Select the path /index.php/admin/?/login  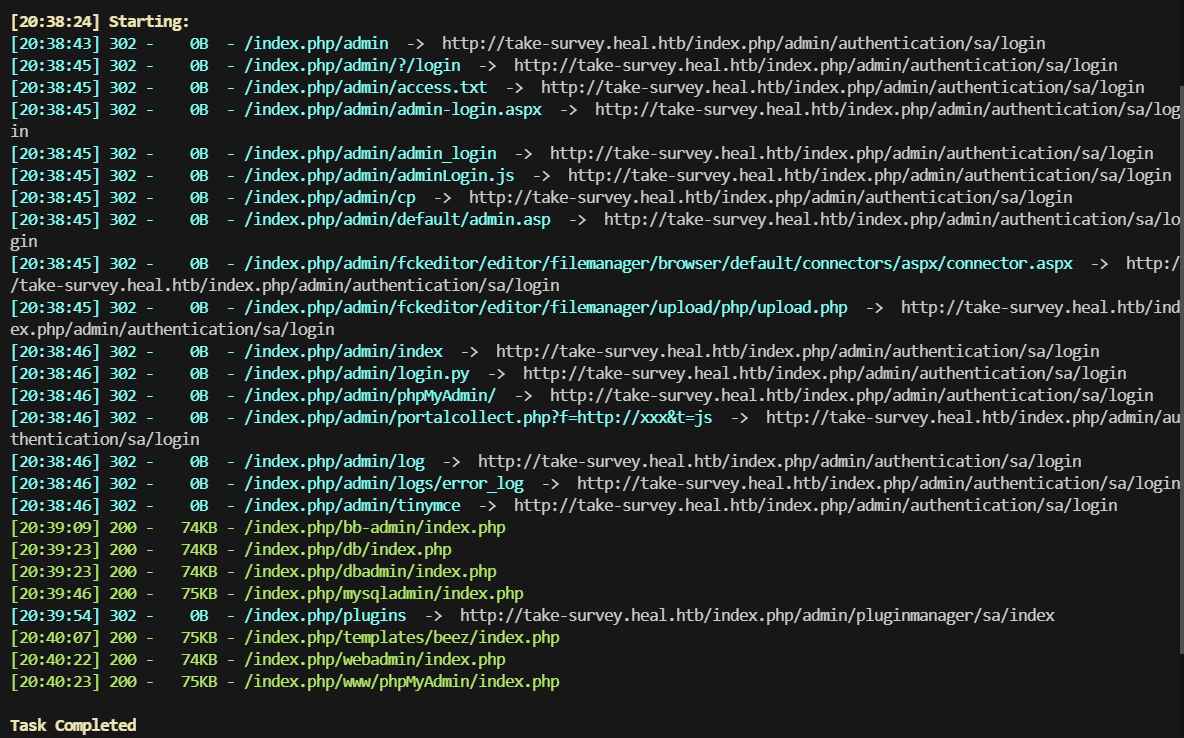(352, 66)
